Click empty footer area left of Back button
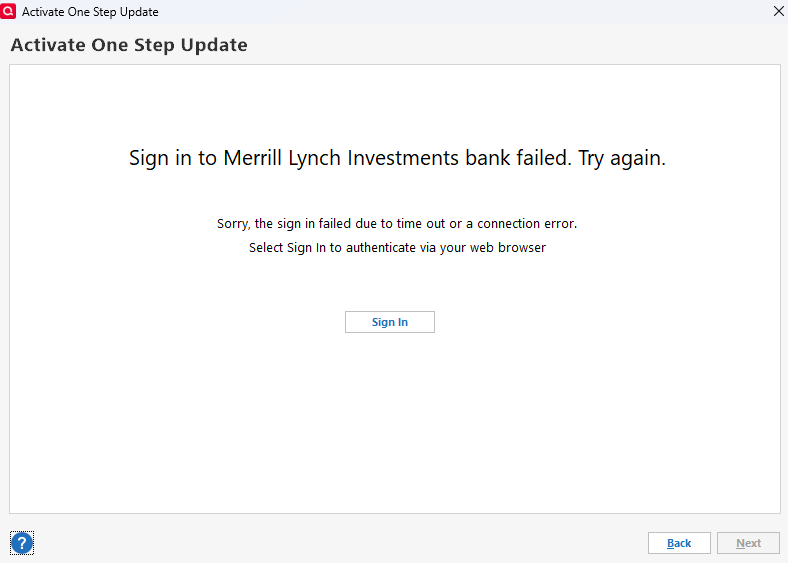788x563 pixels. tap(342, 543)
